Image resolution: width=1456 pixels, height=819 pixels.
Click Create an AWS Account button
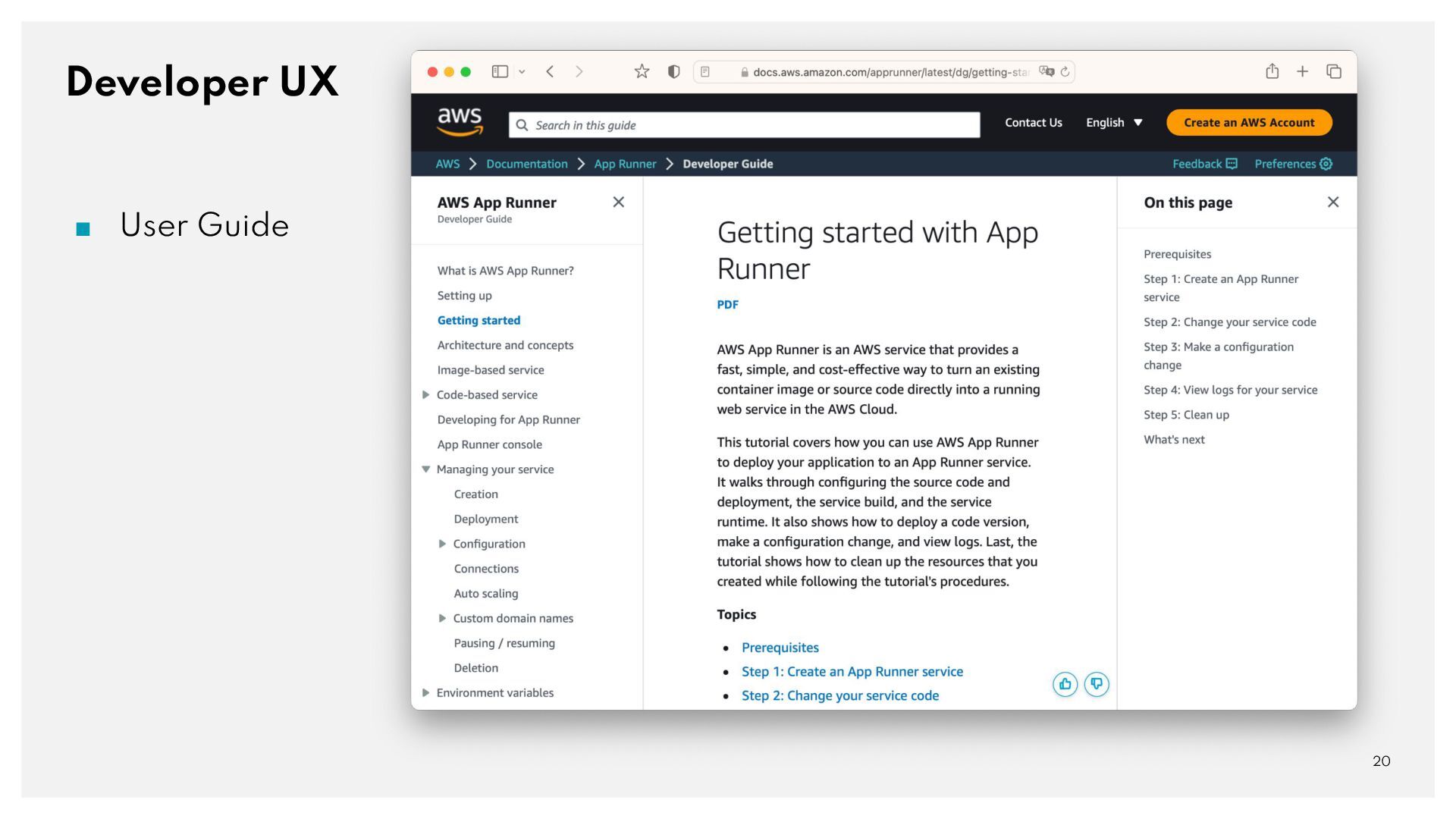tap(1248, 123)
